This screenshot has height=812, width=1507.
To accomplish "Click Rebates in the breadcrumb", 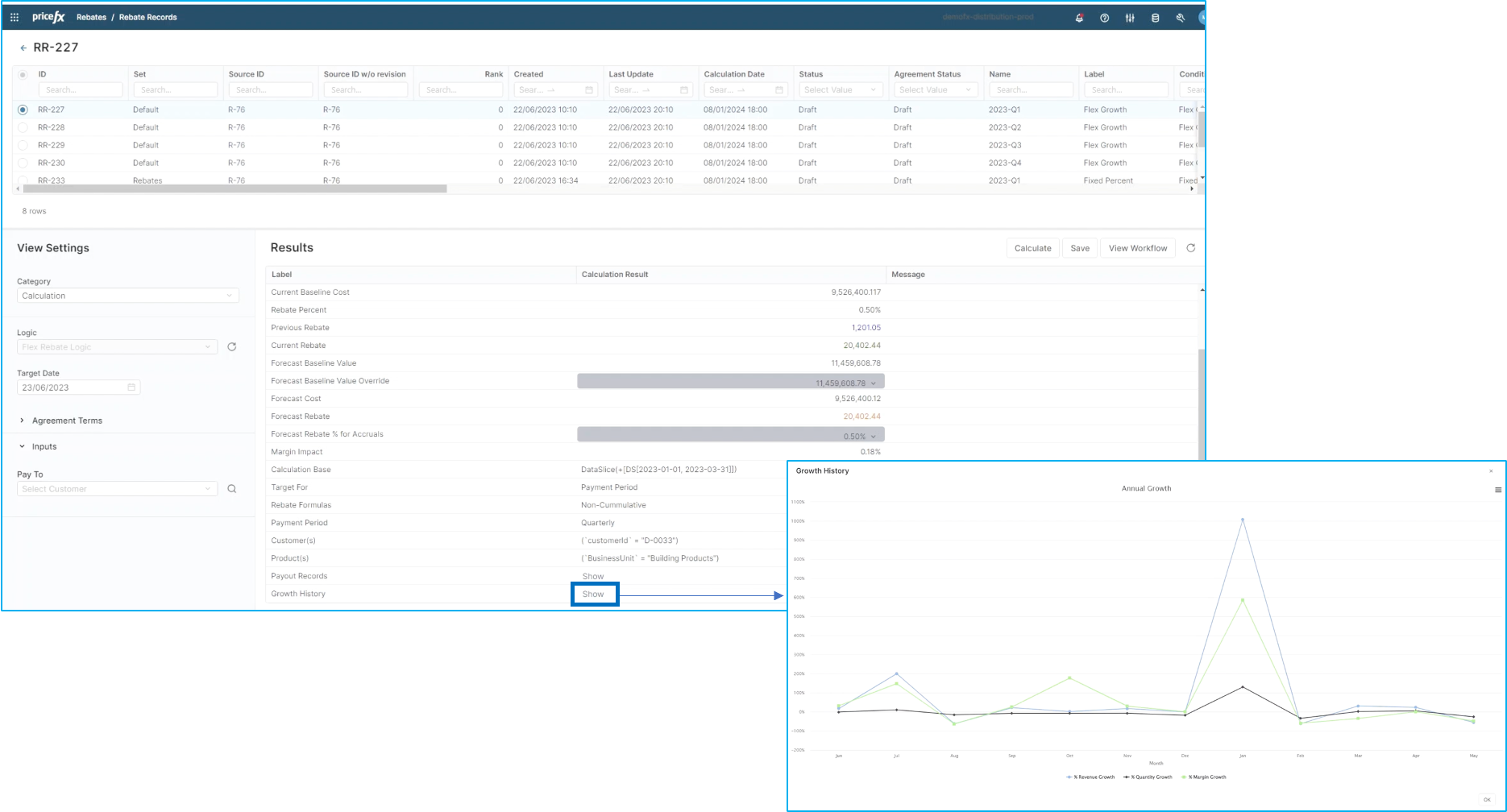I will tap(91, 17).
